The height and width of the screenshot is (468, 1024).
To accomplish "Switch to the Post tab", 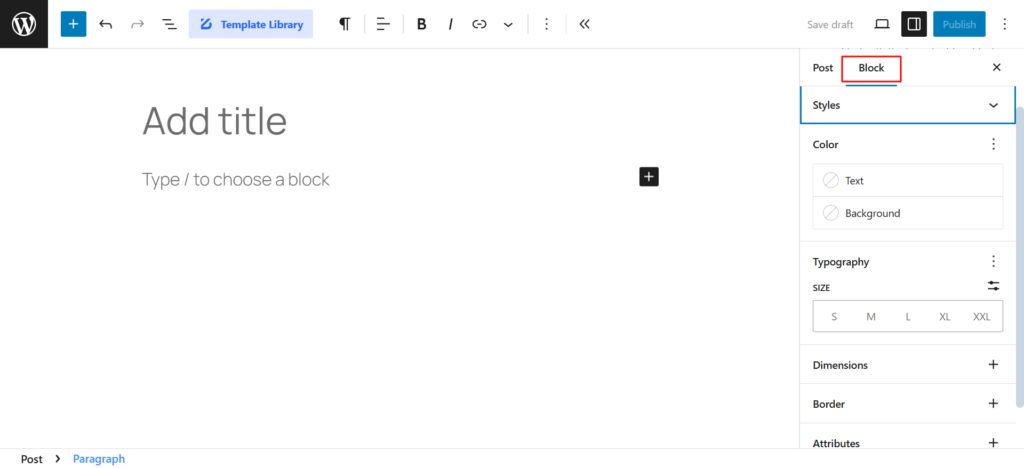I will click(x=823, y=68).
